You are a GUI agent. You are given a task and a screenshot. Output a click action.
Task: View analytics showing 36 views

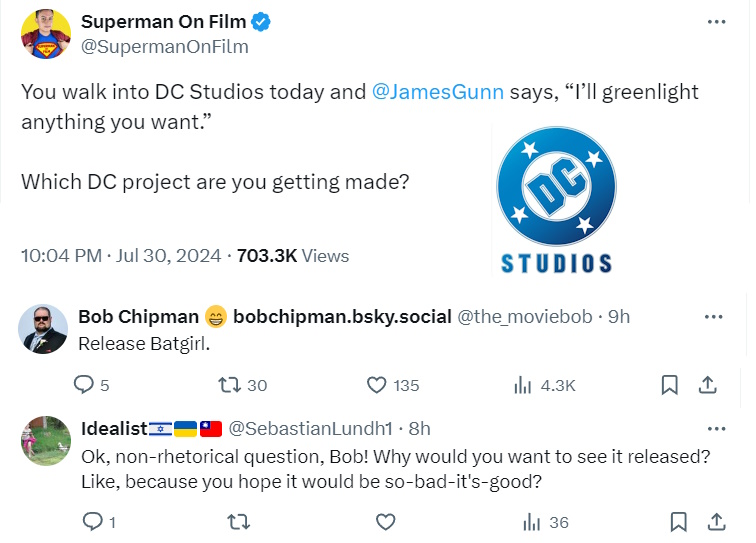click(x=531, y=521)
